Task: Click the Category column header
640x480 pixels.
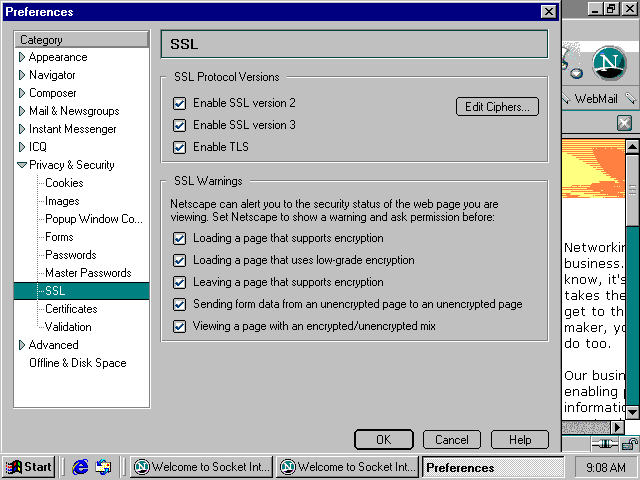Action: [82, 40]
